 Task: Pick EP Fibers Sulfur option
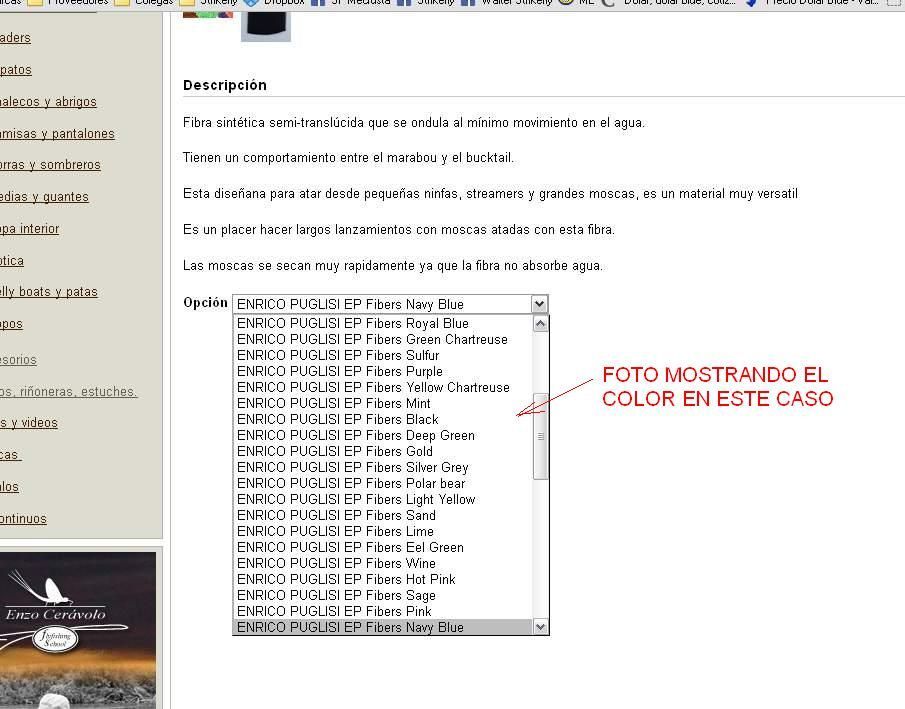tap(383, 355)
